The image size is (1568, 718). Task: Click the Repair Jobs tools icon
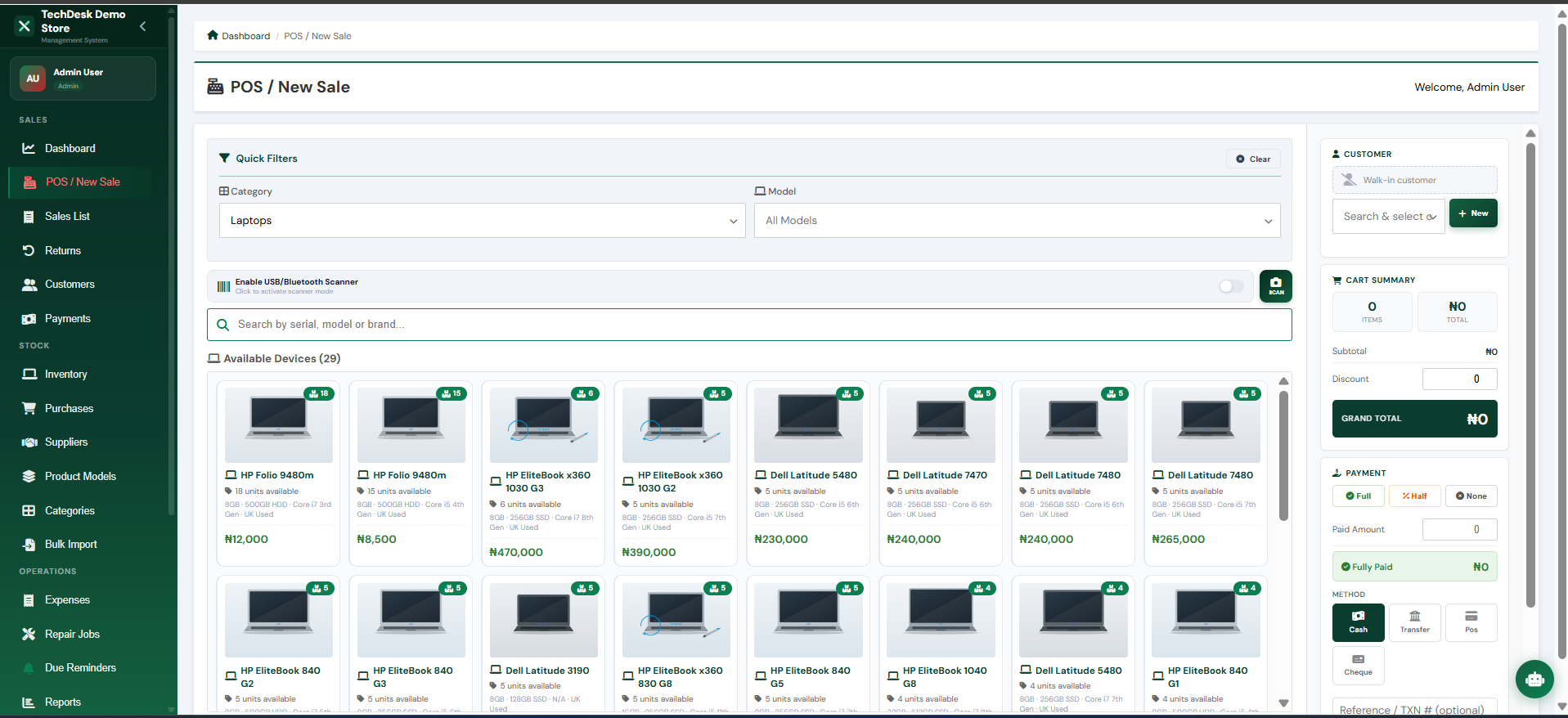29,634
